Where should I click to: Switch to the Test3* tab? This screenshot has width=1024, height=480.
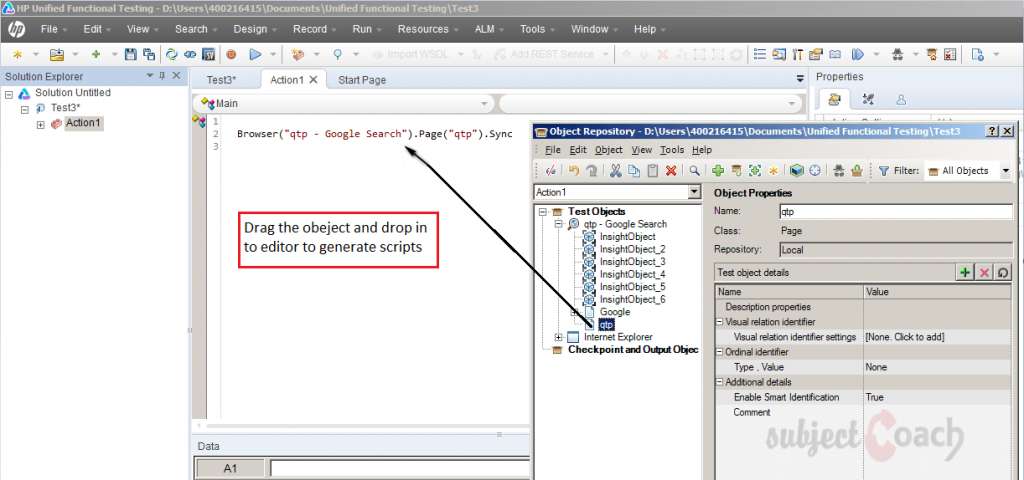point(221,80)
